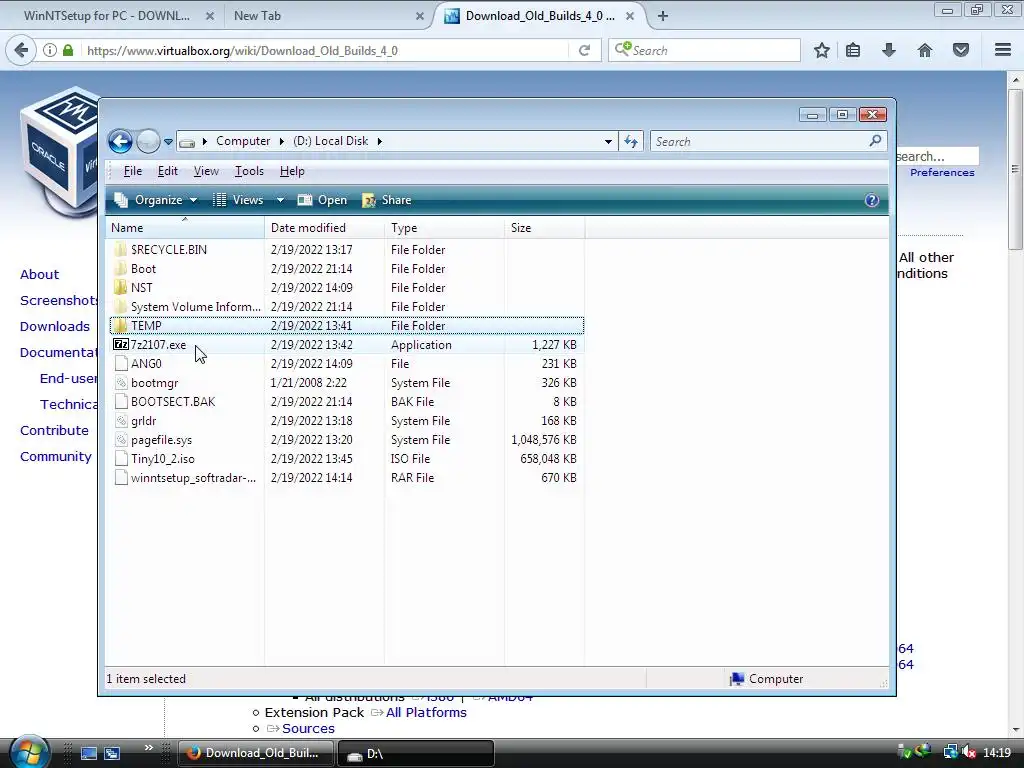Click the Windows Start orb
This screenshot has width=1024, height=768.
[x=28, y=752]
